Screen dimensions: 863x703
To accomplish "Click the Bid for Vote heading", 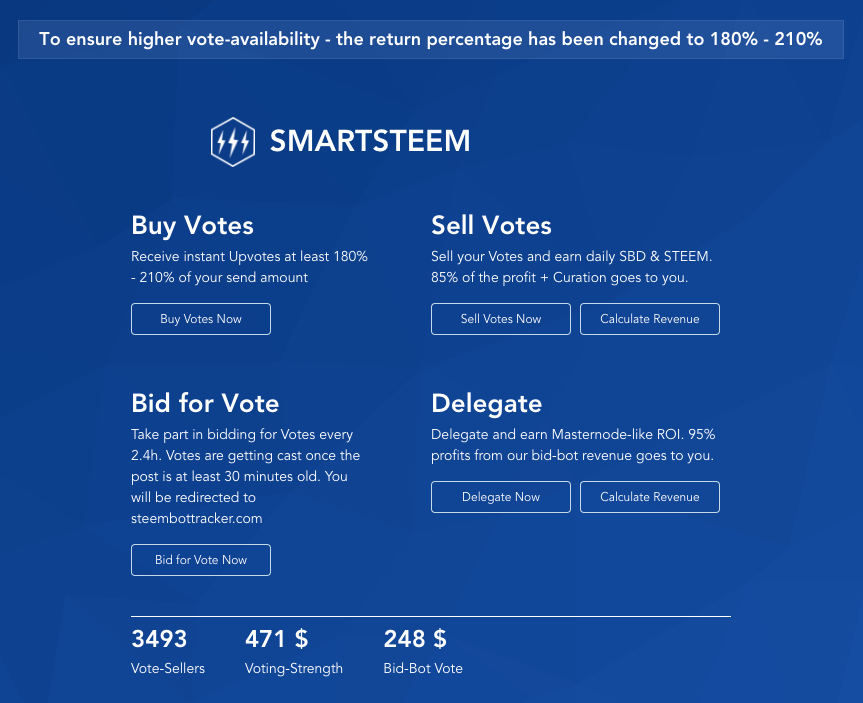I will click(x=205, y=403).
